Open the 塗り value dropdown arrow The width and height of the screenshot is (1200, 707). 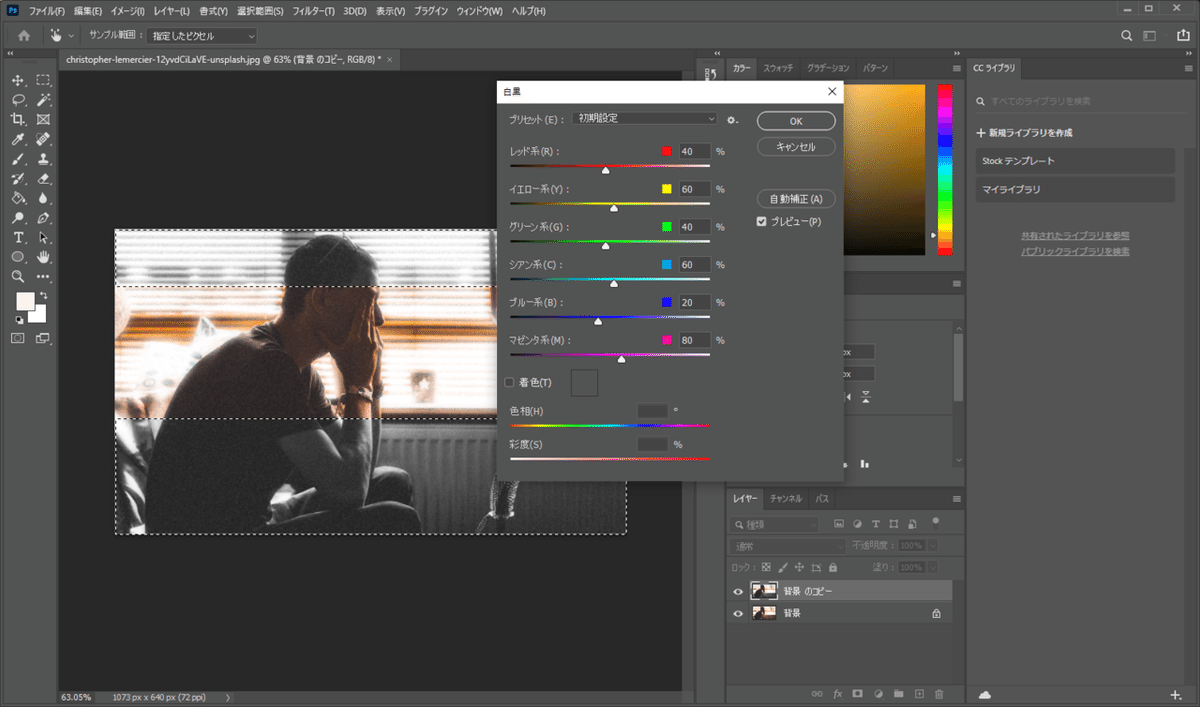933,567
